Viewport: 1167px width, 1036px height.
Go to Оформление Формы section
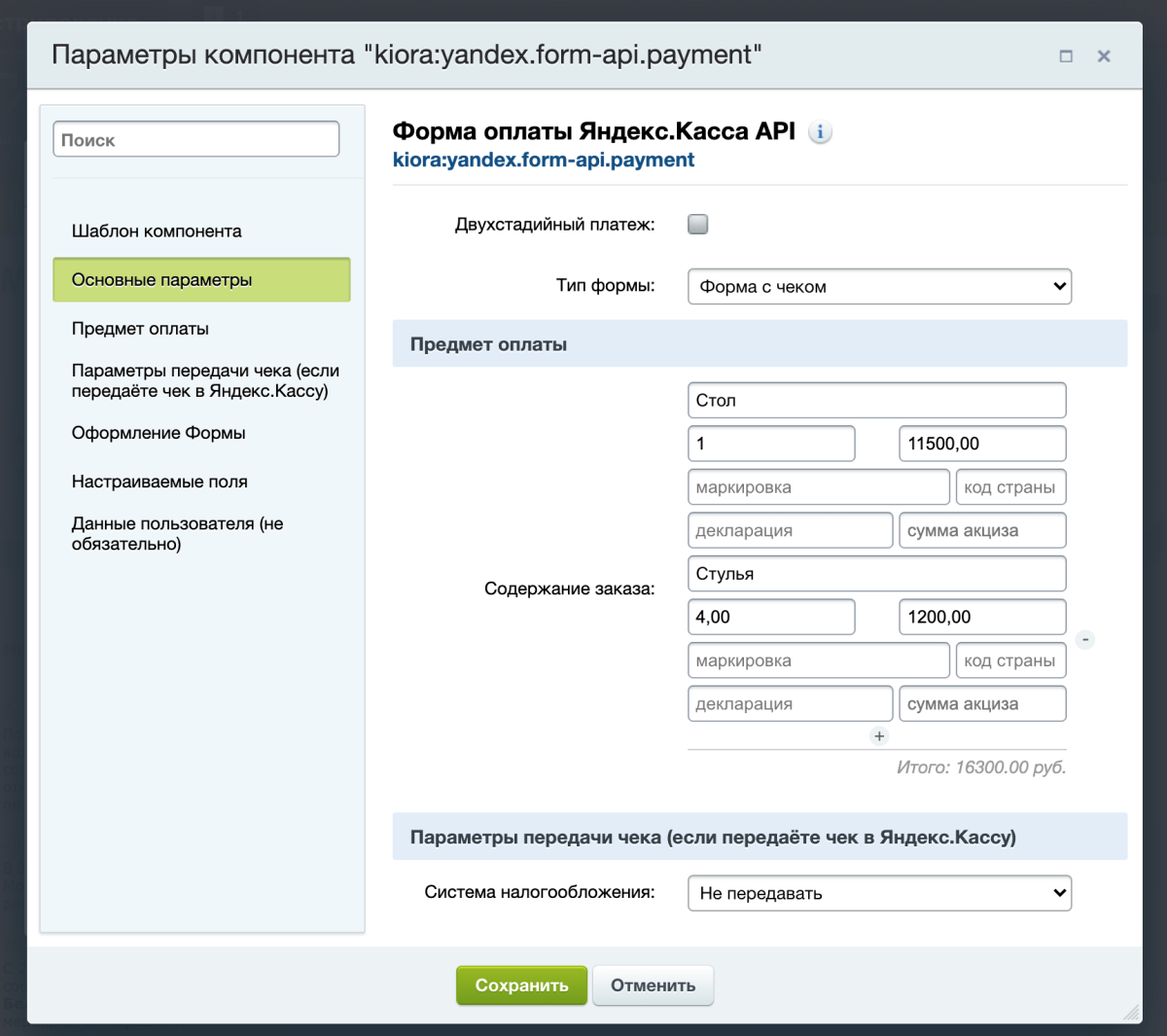[x=159, y=433]
